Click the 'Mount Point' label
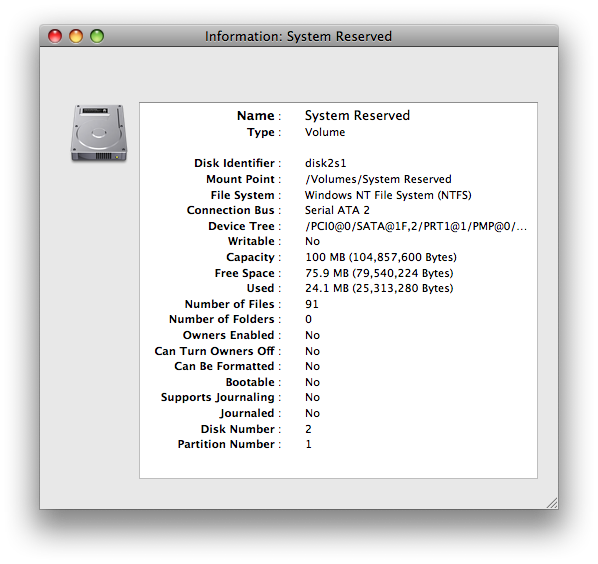Screen dimensions: 598x564 tap(241, 179)
